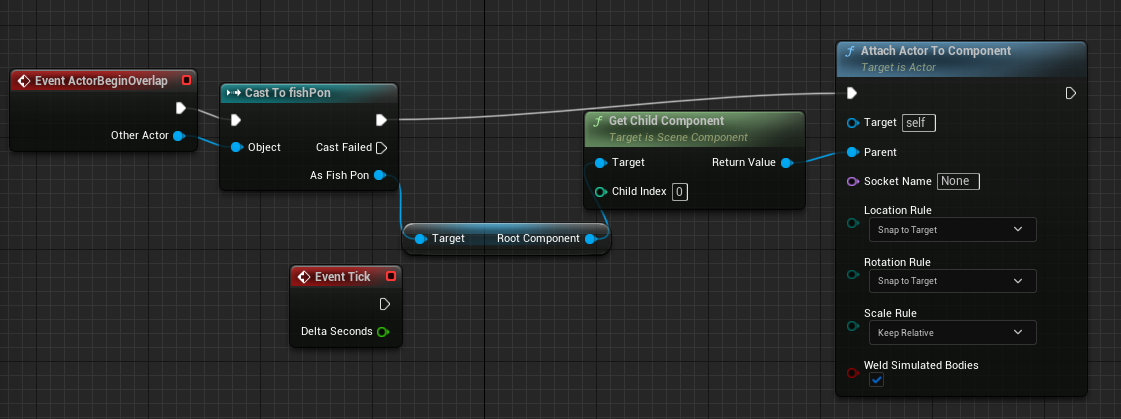Open the Location Rule dropdown
This screenshot has width=1121, height=419.
coord(952,230)
